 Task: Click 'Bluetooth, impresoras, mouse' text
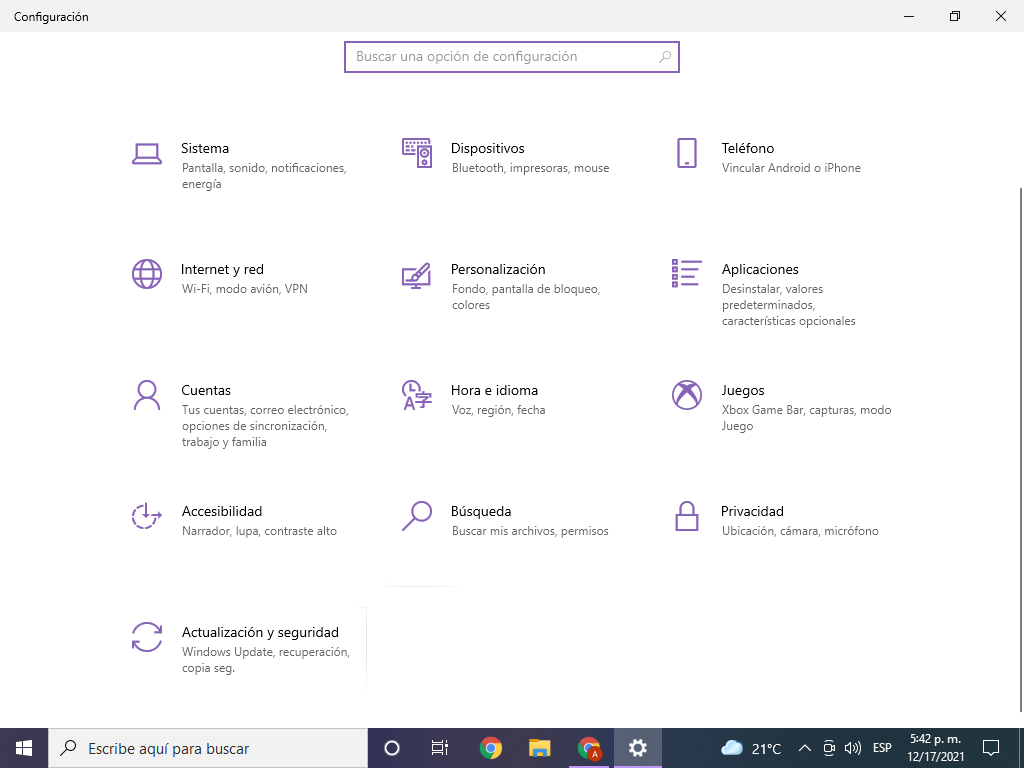(x=530, y=168)
